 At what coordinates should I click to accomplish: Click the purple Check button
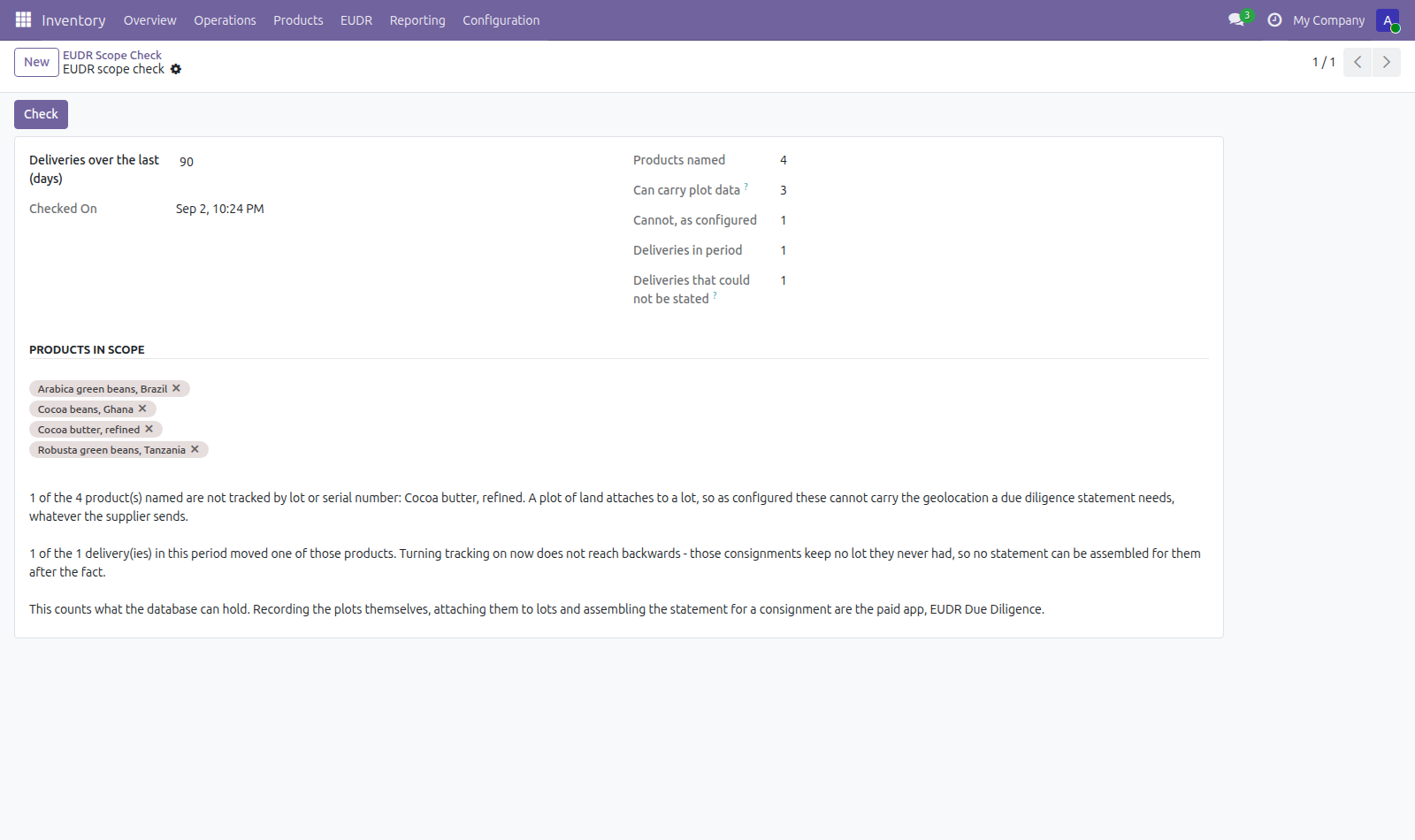[x=41, y=114]
